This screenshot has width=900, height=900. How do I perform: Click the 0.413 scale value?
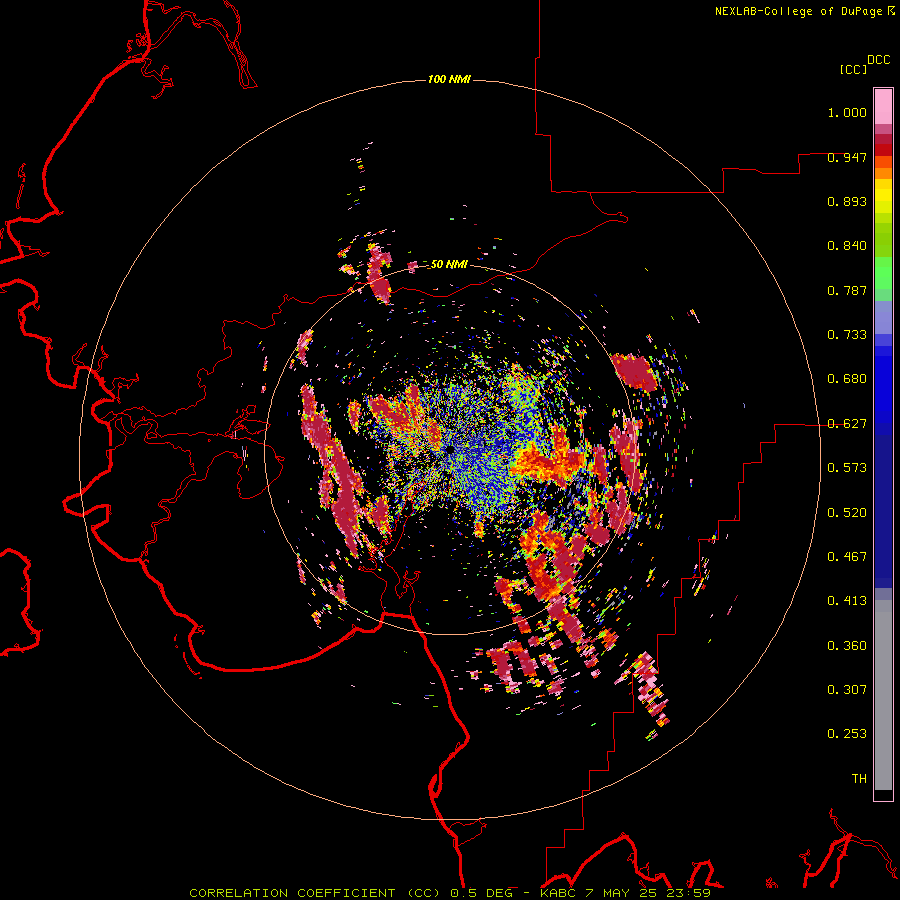pos(847,601)
